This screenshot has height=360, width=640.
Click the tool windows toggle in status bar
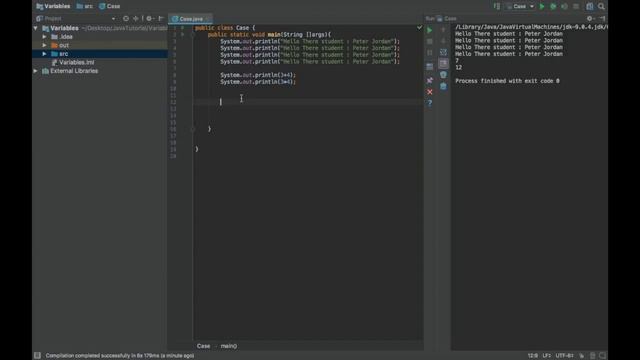pos(38,356)
